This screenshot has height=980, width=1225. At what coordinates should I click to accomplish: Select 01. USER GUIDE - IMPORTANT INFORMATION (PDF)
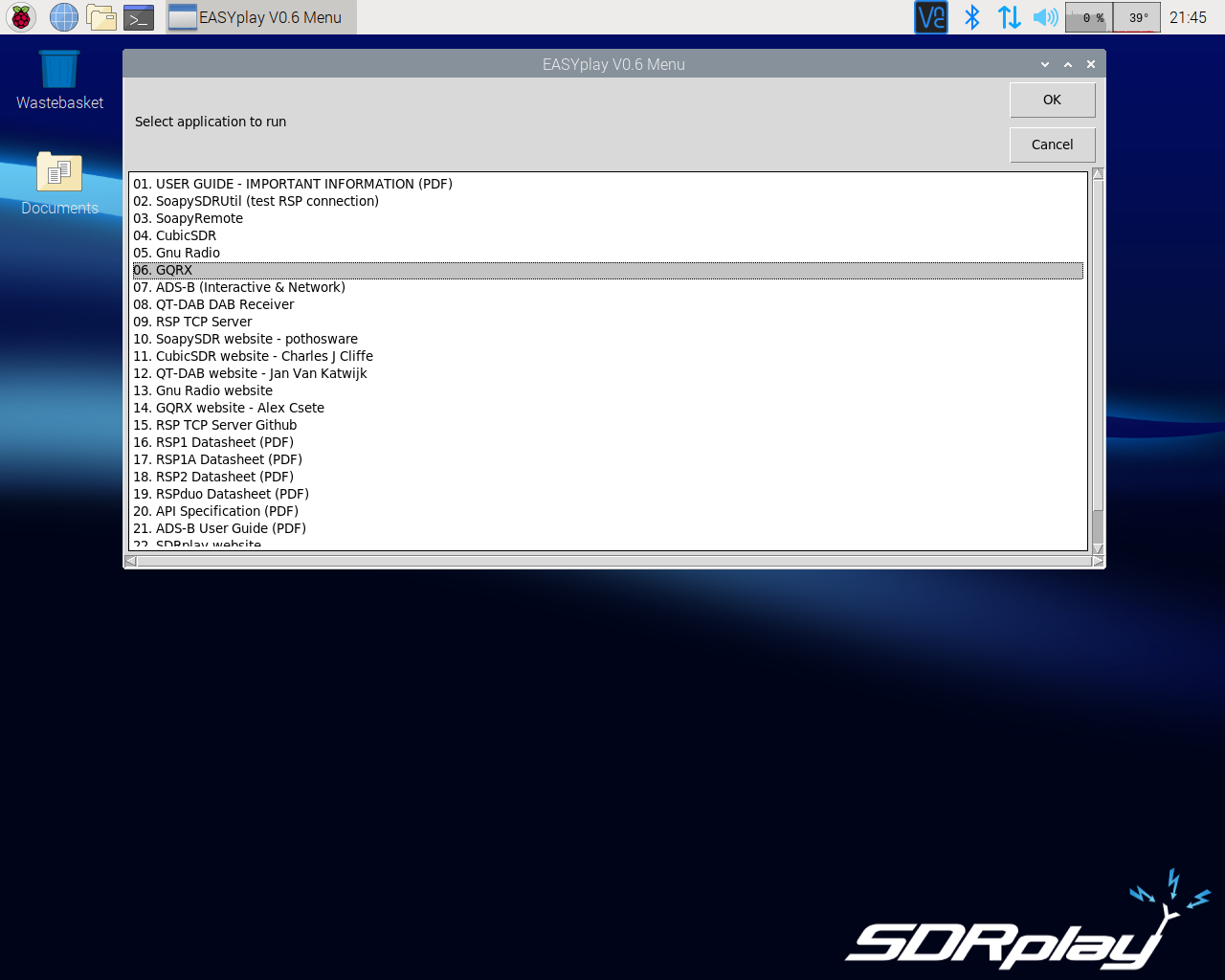click(608, 184)
